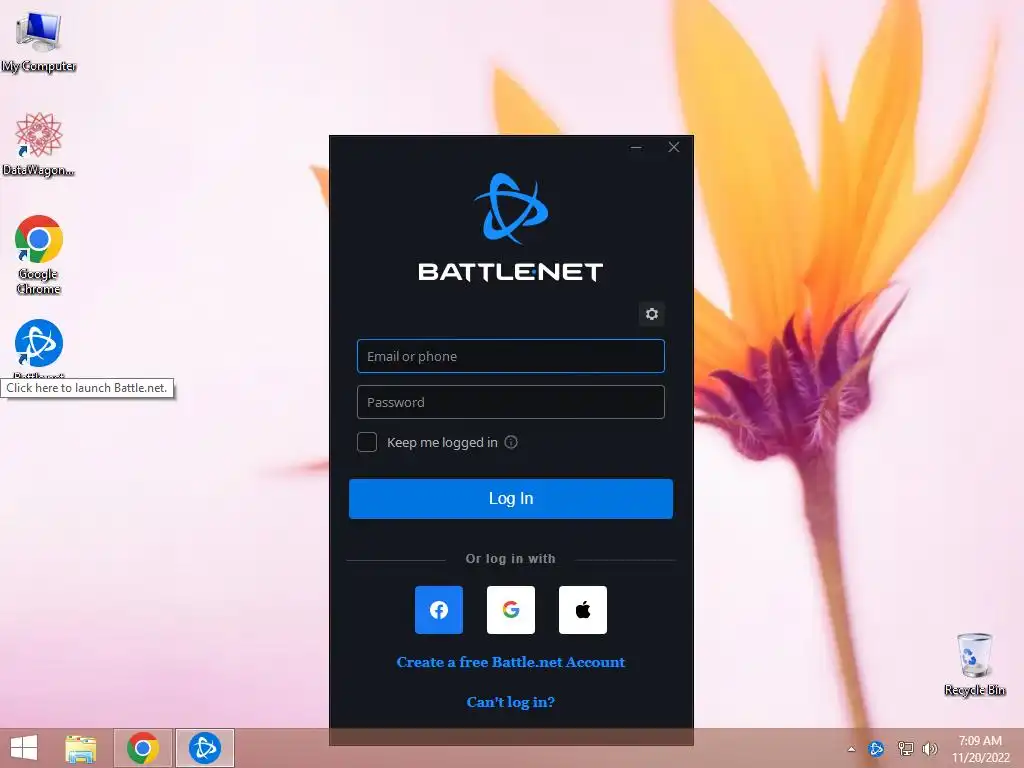Click info icon beside Keep me logged in

click(x=511, y=442)
